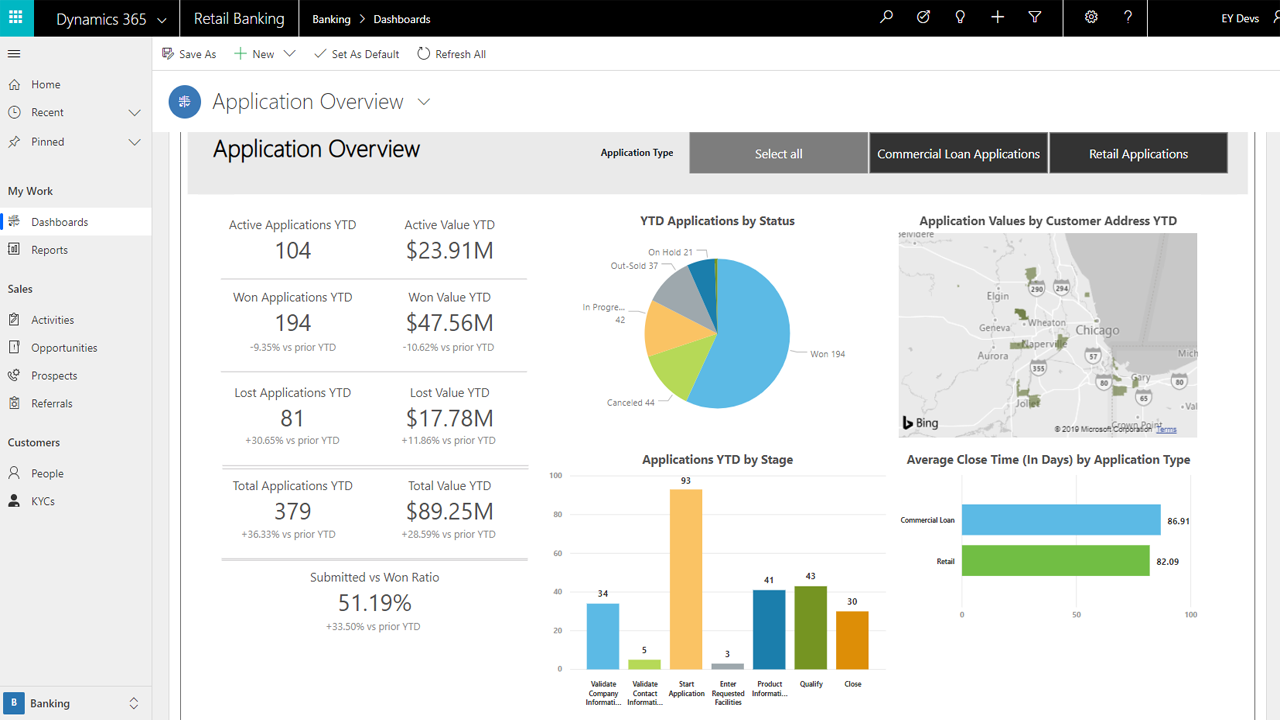The width and height of the screenshot is (1280, 720).
Task: Open the Banking area switcher
Action: click(x=76, y=703)
